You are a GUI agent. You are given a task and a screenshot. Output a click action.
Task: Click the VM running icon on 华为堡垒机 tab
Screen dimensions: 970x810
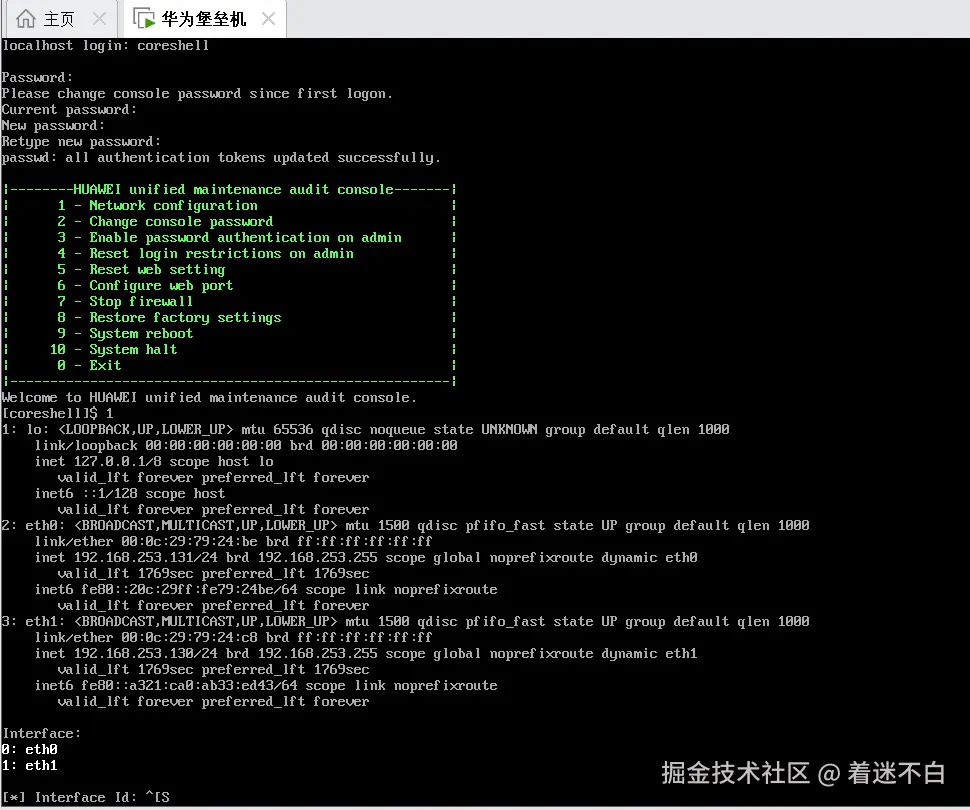pyautogui.click(x=144, y=19)
